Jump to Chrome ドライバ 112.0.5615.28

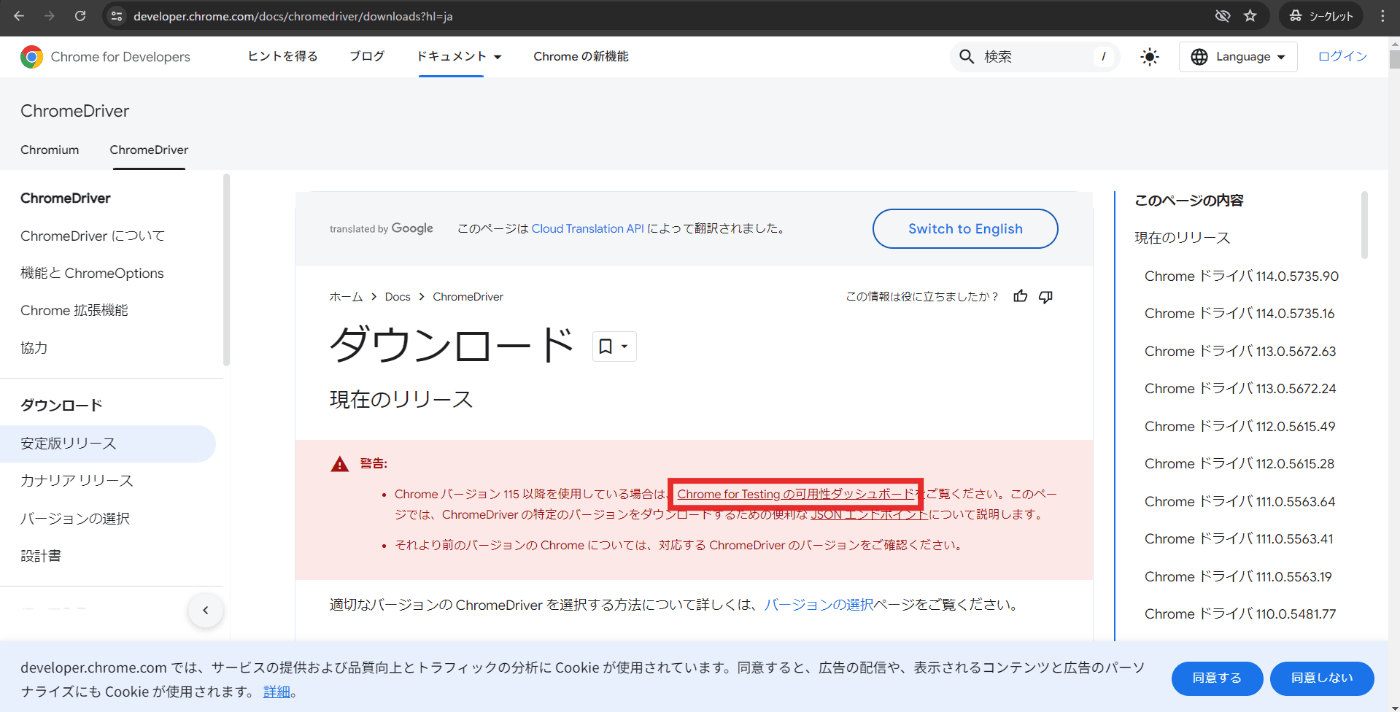tap(1240, 463)
